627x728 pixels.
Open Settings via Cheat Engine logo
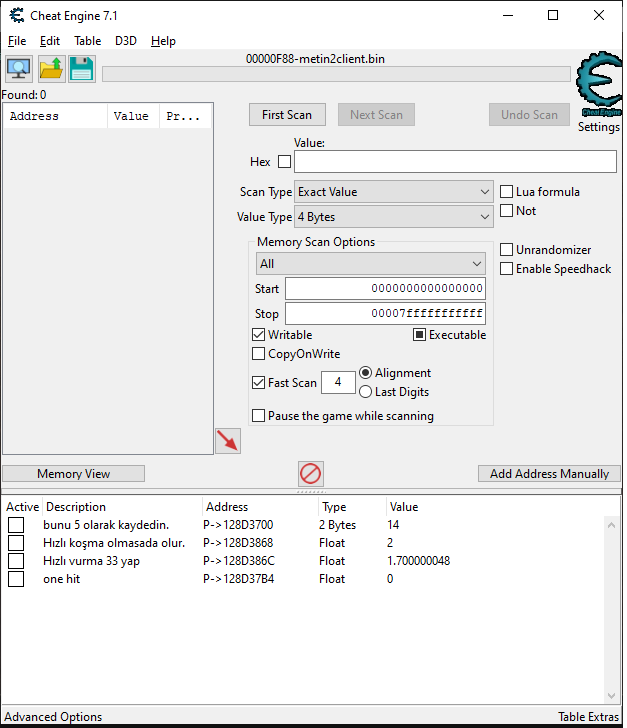tap(600, 84)
